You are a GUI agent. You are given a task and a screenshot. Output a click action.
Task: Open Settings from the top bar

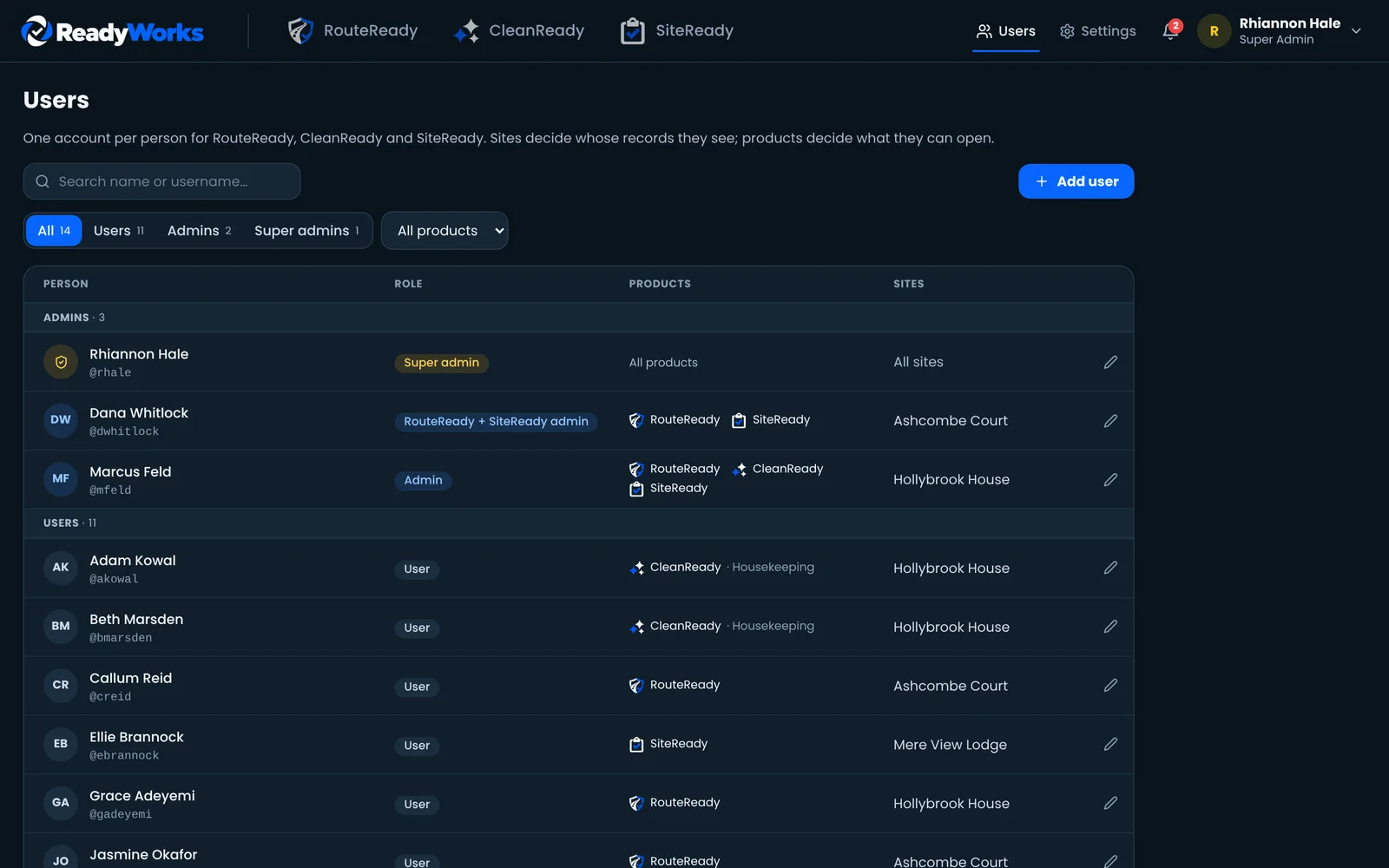click(x=1097, y=31)
